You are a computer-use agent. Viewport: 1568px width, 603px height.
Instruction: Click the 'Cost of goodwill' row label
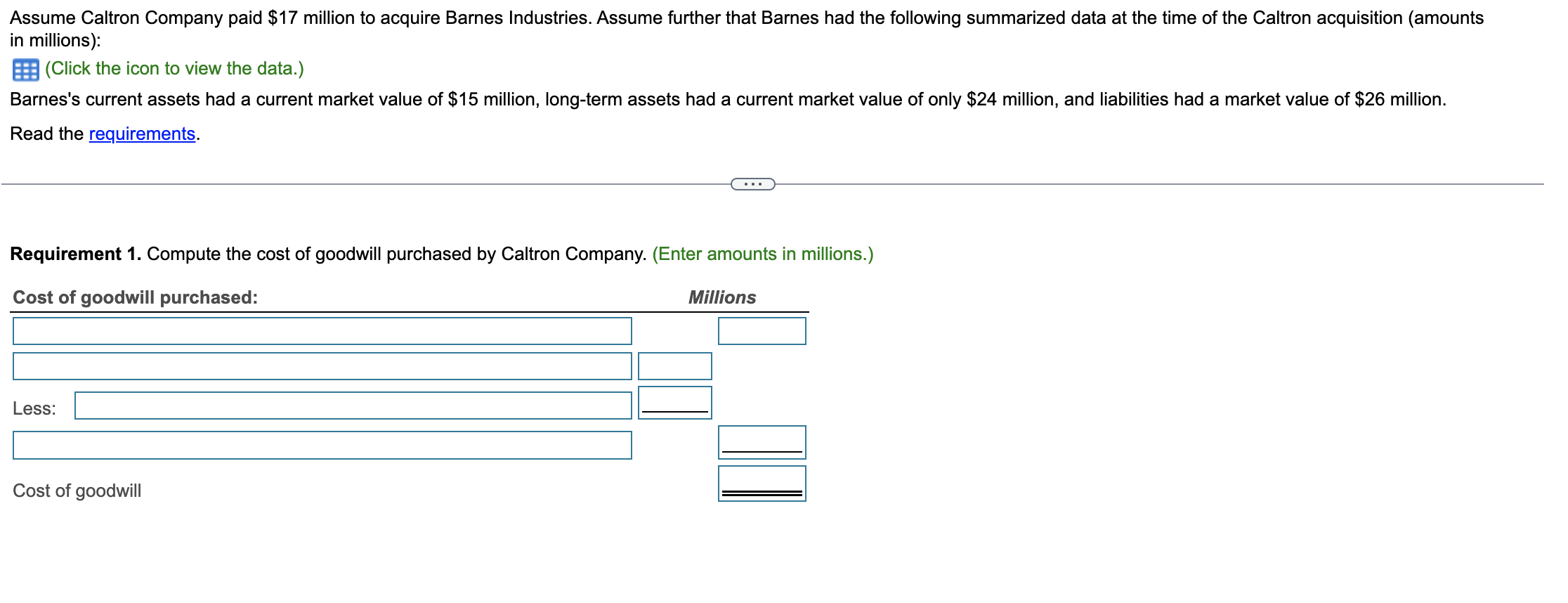click(x=77, y=491)
